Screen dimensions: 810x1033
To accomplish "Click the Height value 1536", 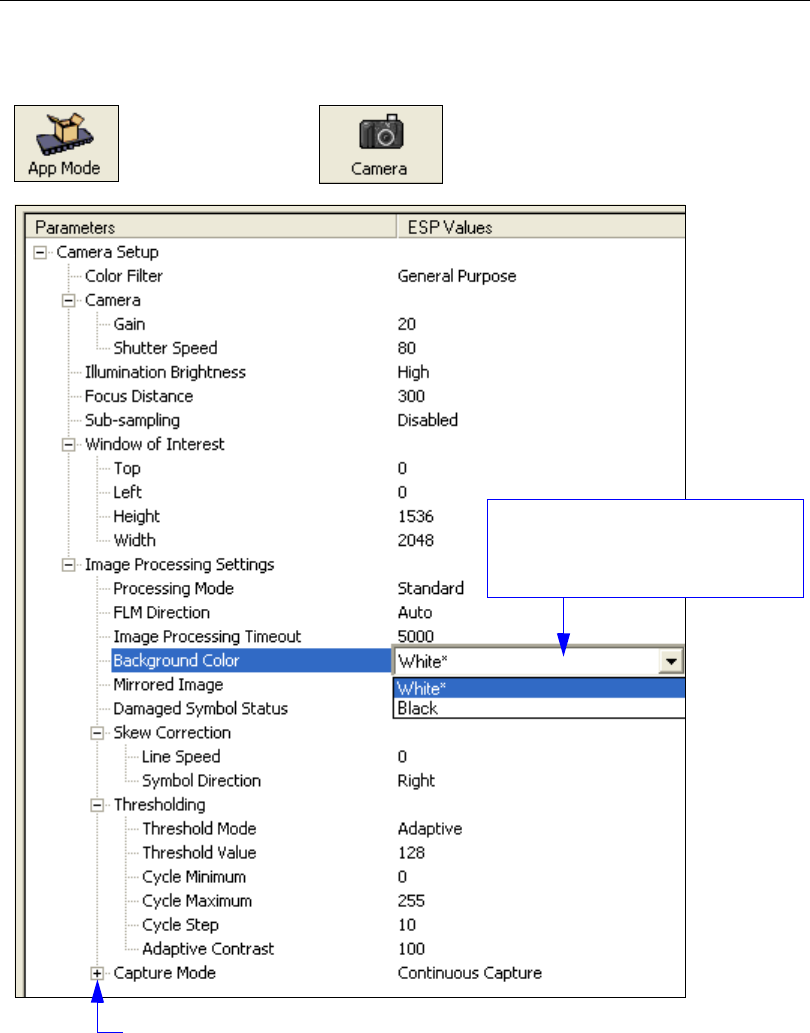I will pos(416,516).
